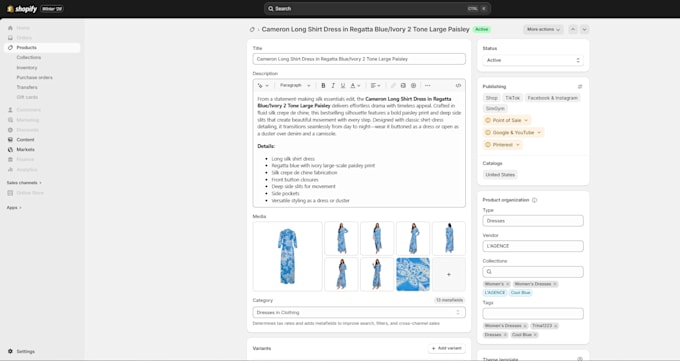Screen dimensions: 680x361
Task: Click the Settings gear in the sidebar
Action: coord(10,351)
